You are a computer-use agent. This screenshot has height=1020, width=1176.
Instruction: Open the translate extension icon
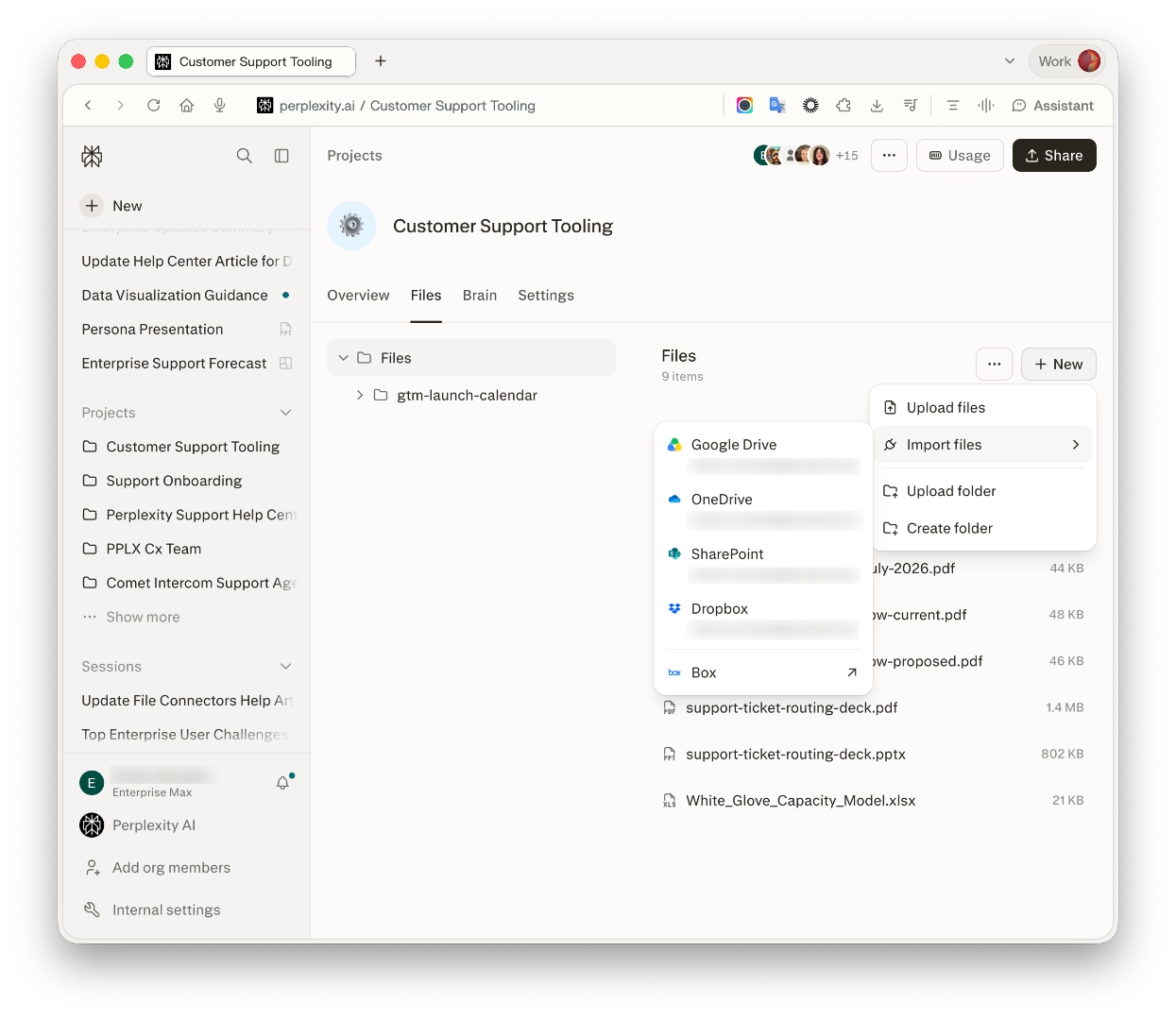coord(777,106)
